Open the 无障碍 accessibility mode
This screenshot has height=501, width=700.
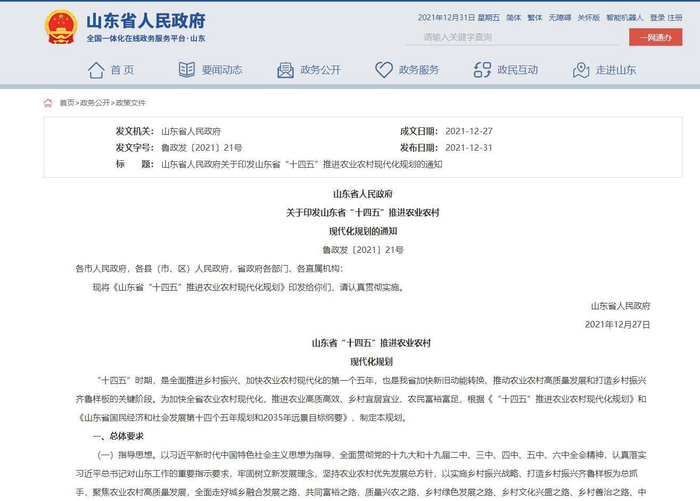click(560, 17)
